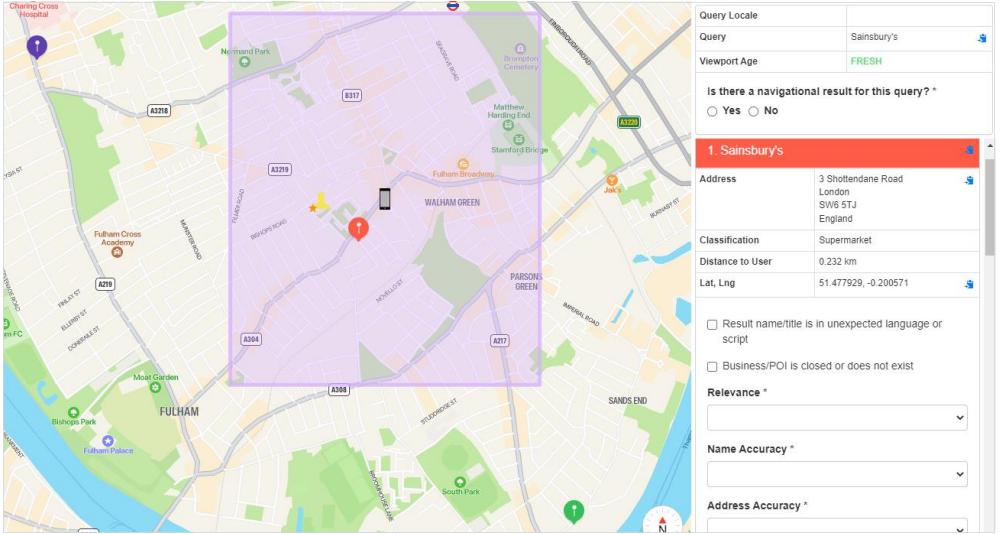Check 'unexpected language or script' box
Viewport: 1001px width, 534px height.
click(712, 325)
